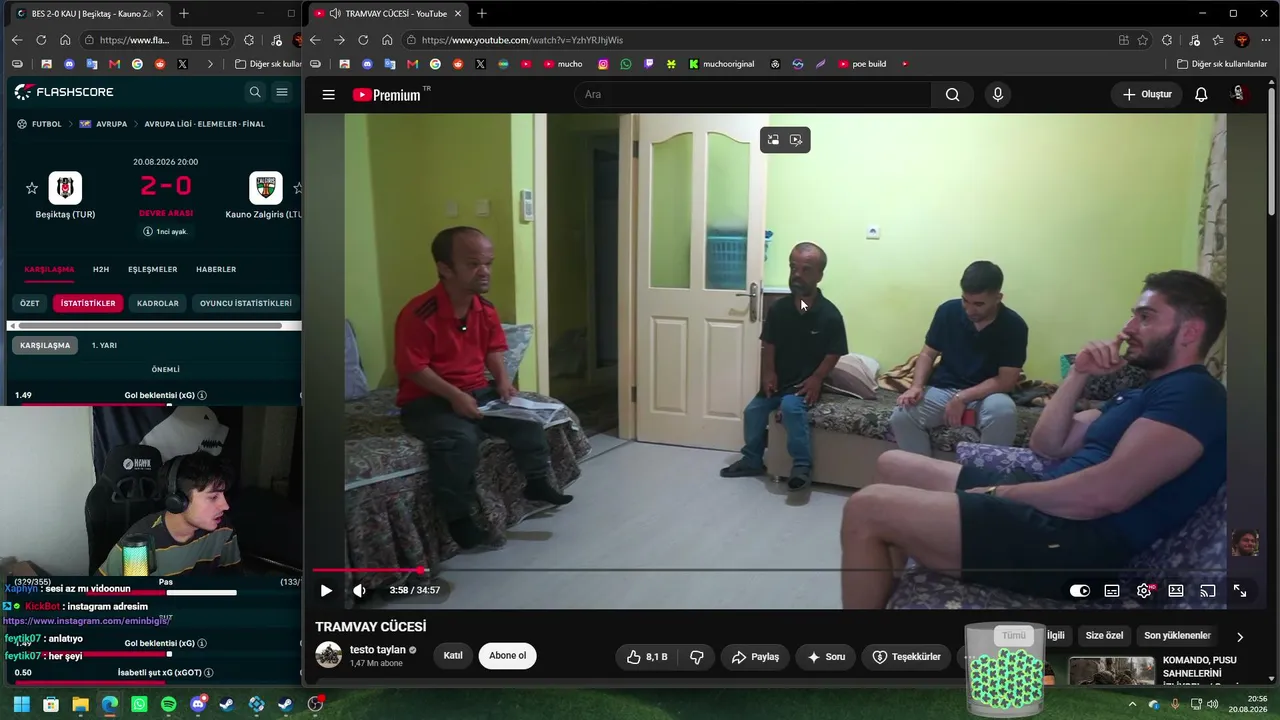Switch to theater mode in player
Viewport: 1280px width, 720px height.
1176,591
